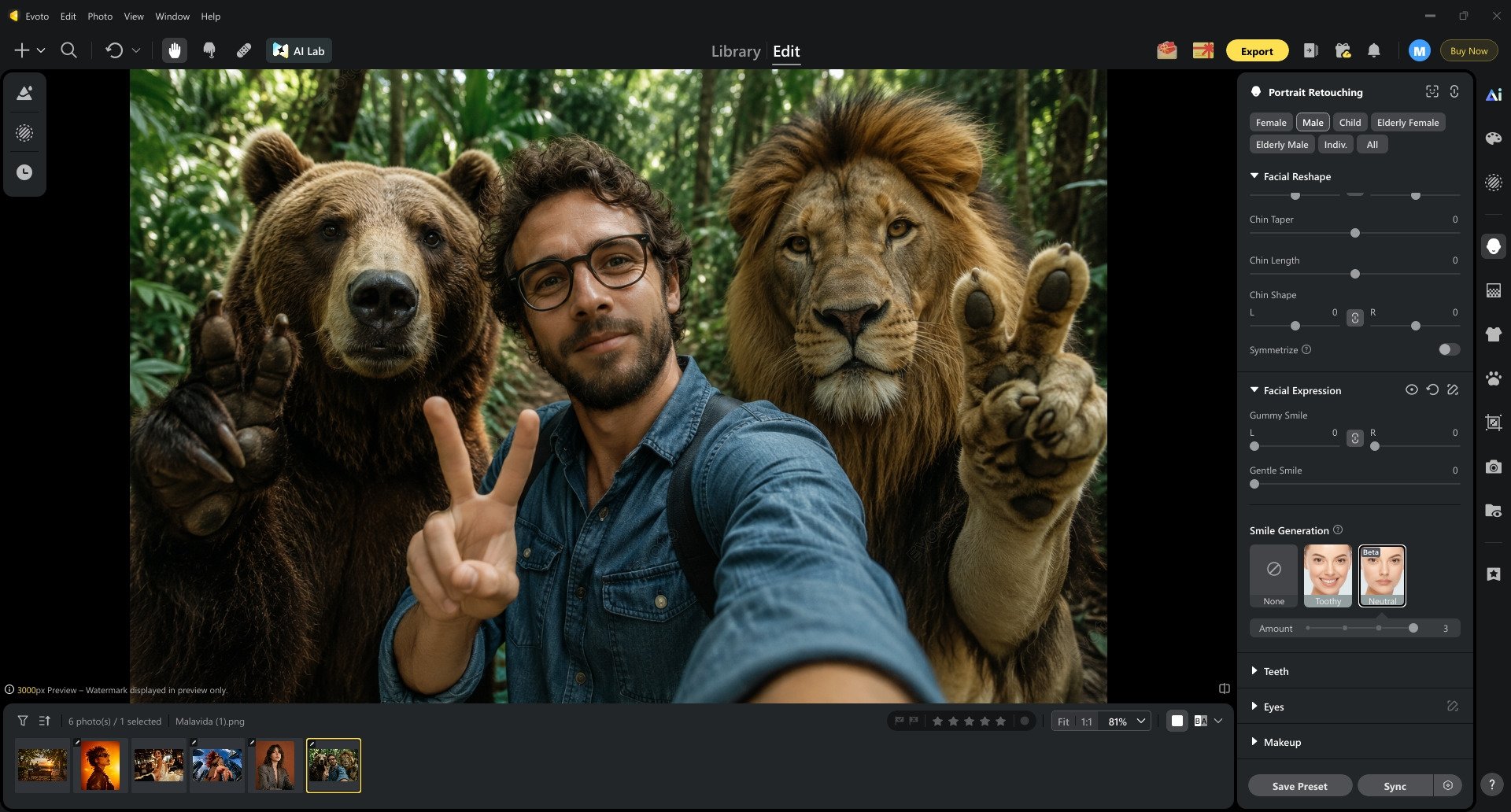Screen dimensions: 1511x812
Task: Click the face detection icon in Portrait Retouching header
Action: 1432,91
